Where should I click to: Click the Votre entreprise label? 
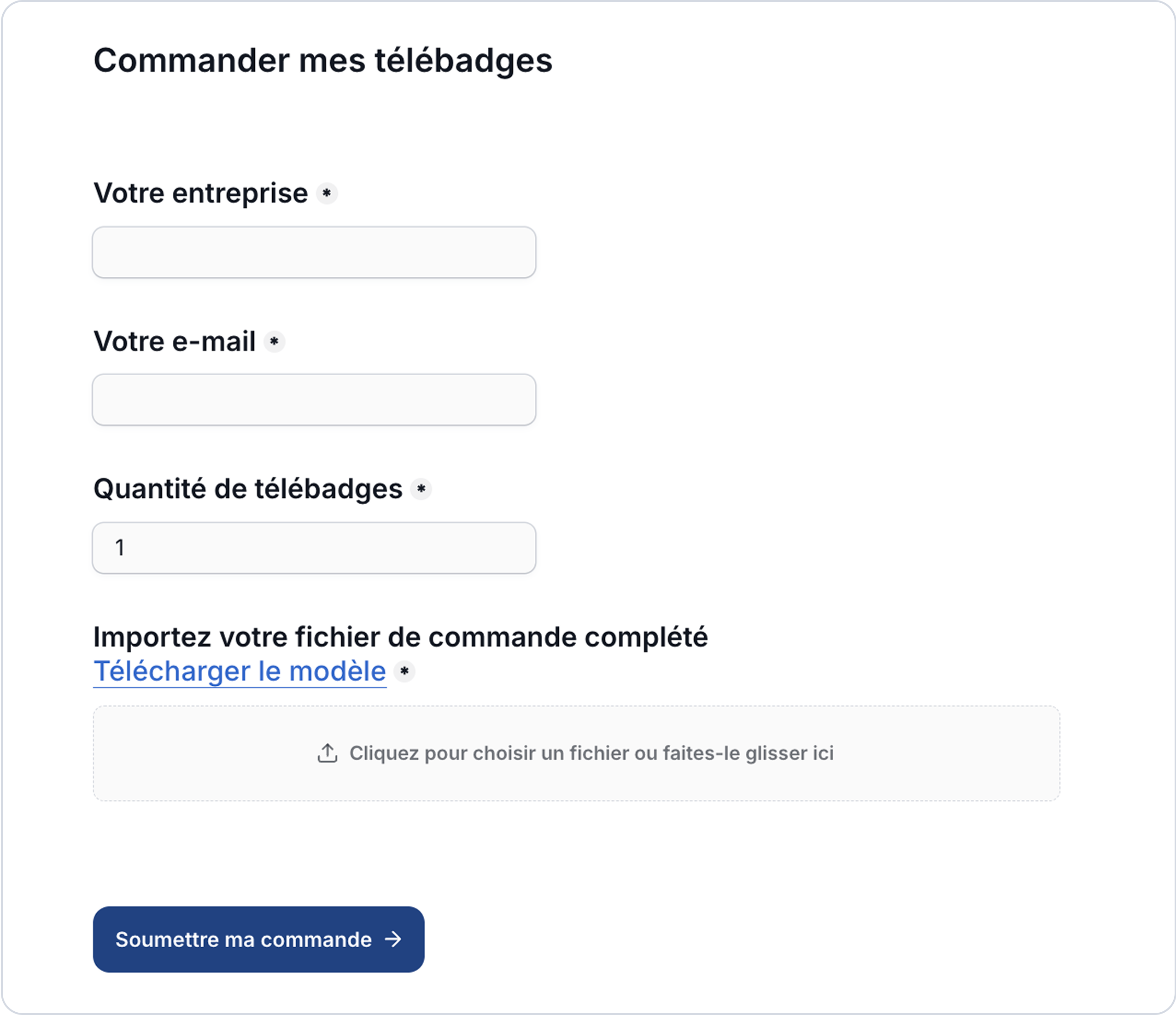[200, 193]
